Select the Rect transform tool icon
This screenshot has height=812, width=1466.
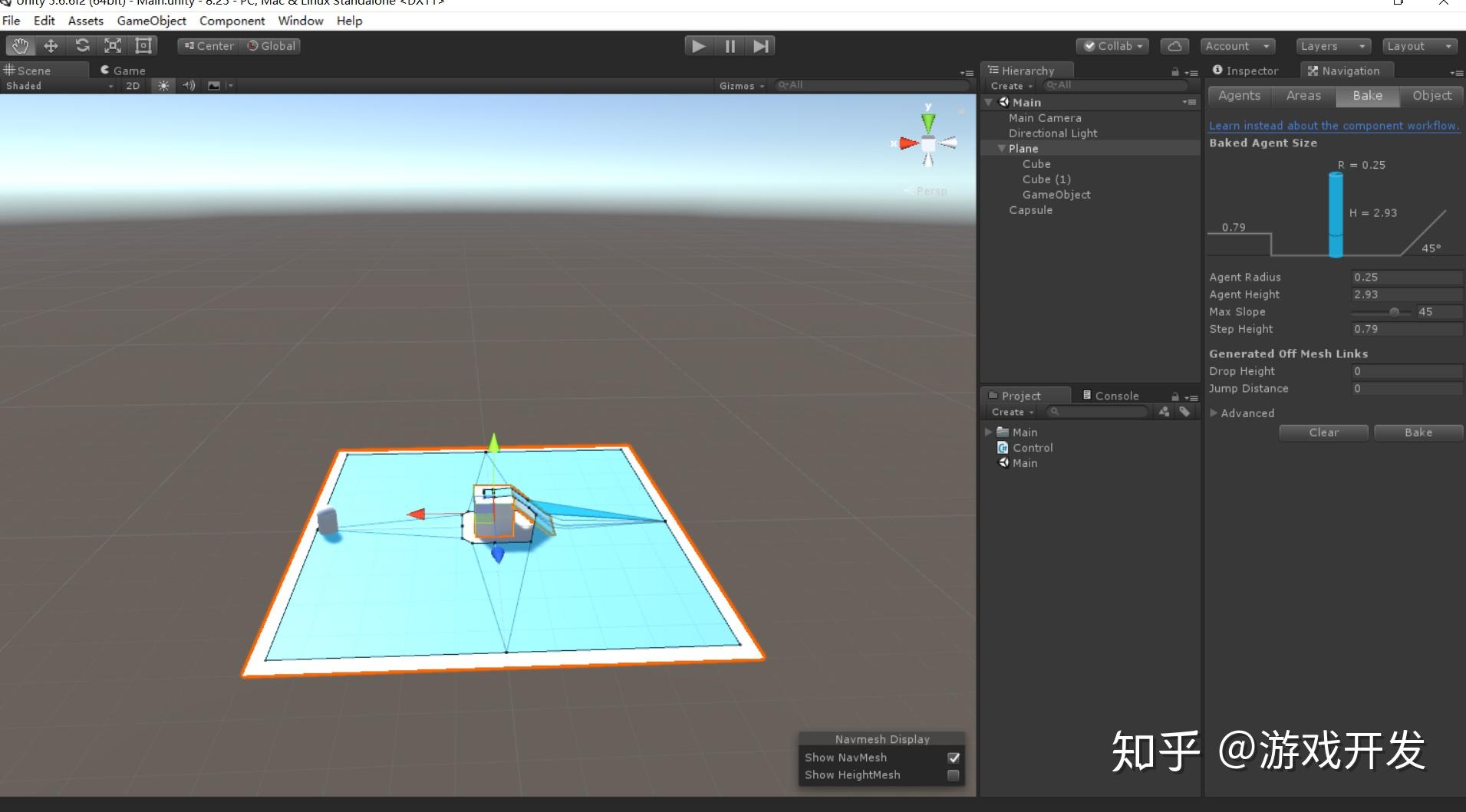click(143, 46)
